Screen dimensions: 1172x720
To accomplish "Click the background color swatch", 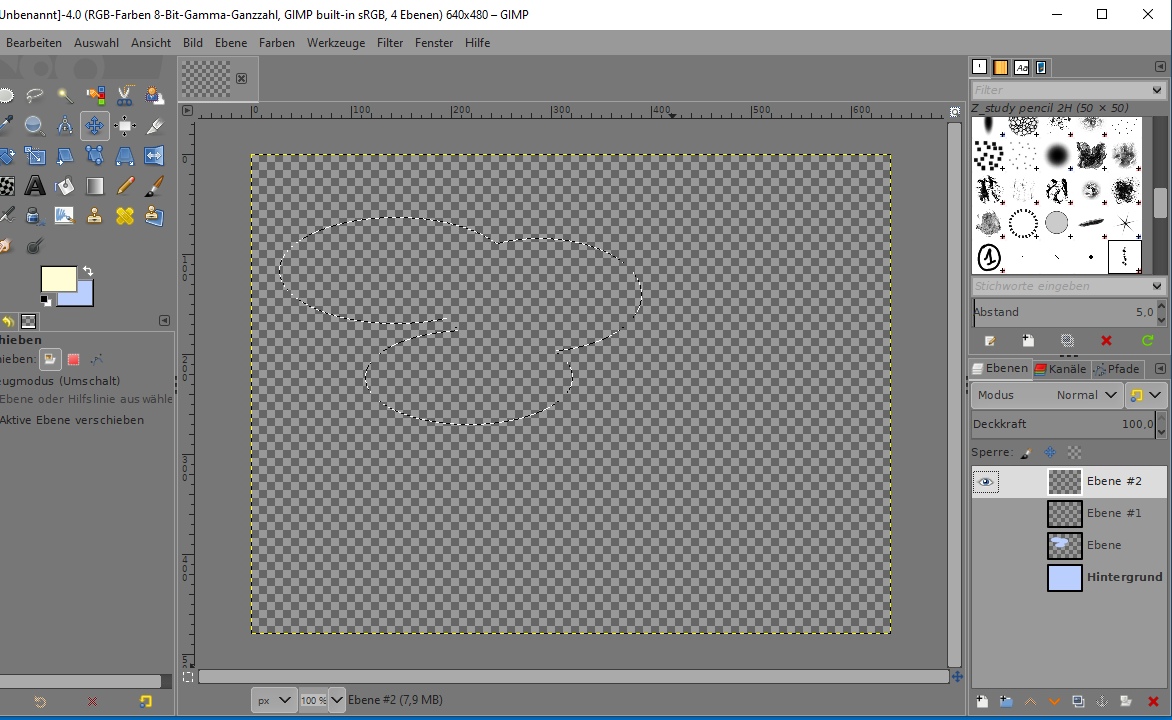I will [x=84, y=298].
